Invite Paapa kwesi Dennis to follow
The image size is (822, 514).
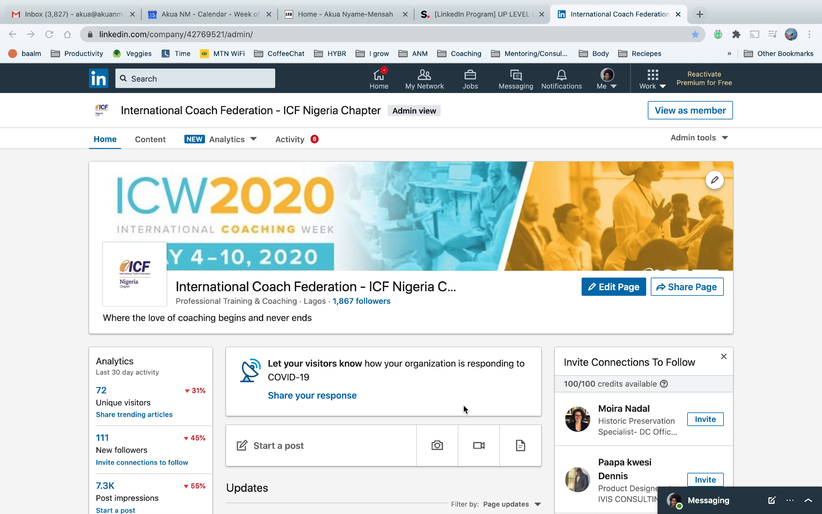click(x=705, y=479)
